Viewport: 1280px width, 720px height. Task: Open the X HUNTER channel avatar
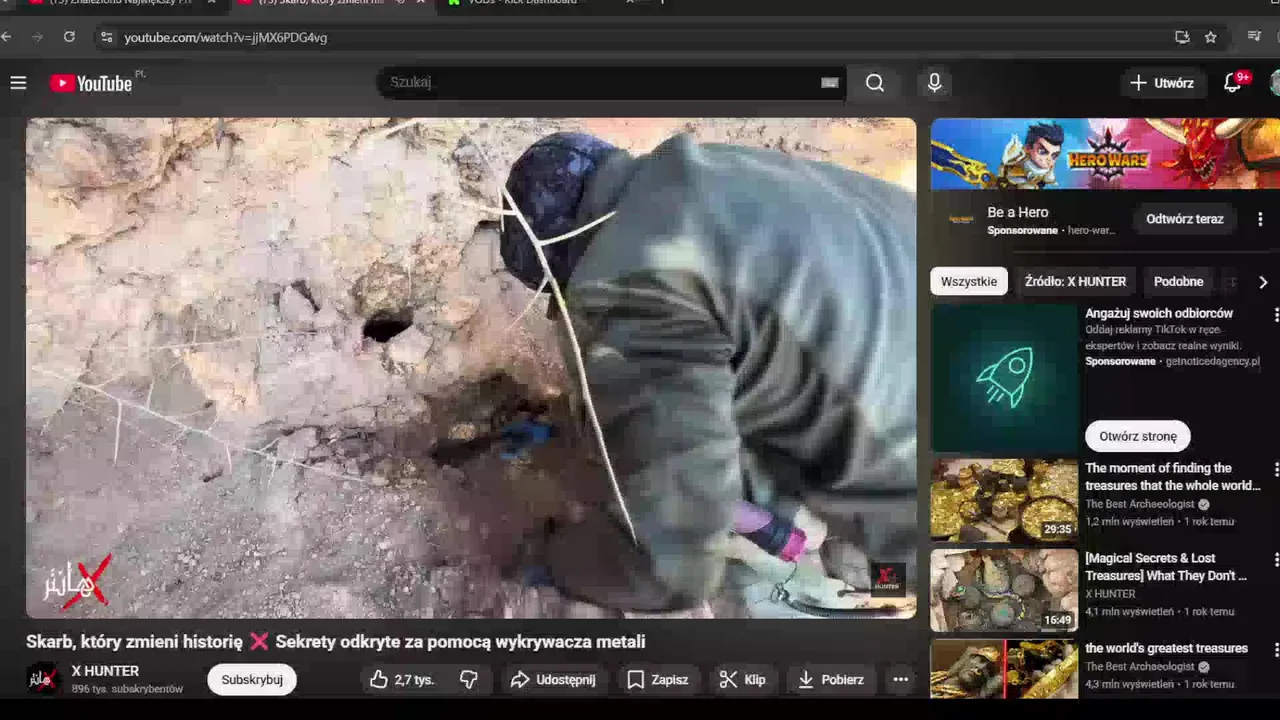point(42,679)
